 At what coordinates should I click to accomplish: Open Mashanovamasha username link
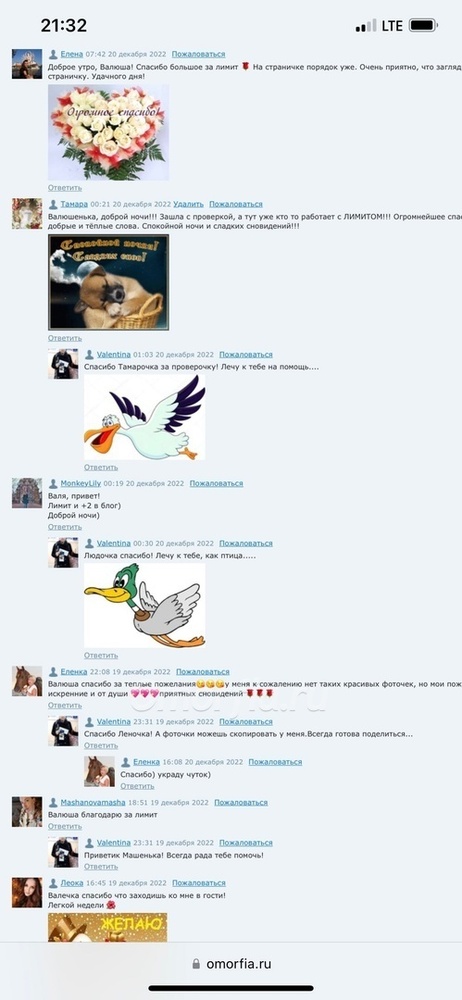[x=93, y=803]
